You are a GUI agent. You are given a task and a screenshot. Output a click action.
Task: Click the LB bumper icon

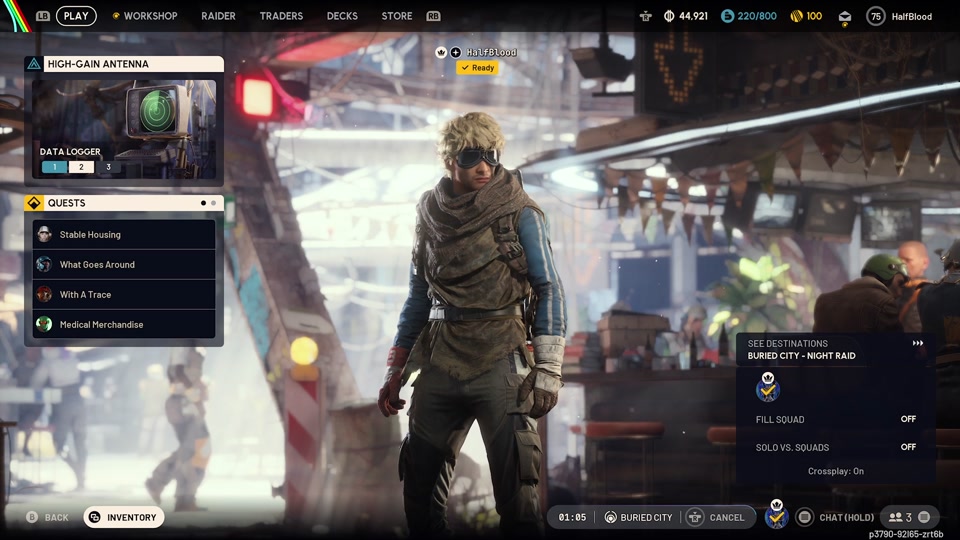[42, 16]
